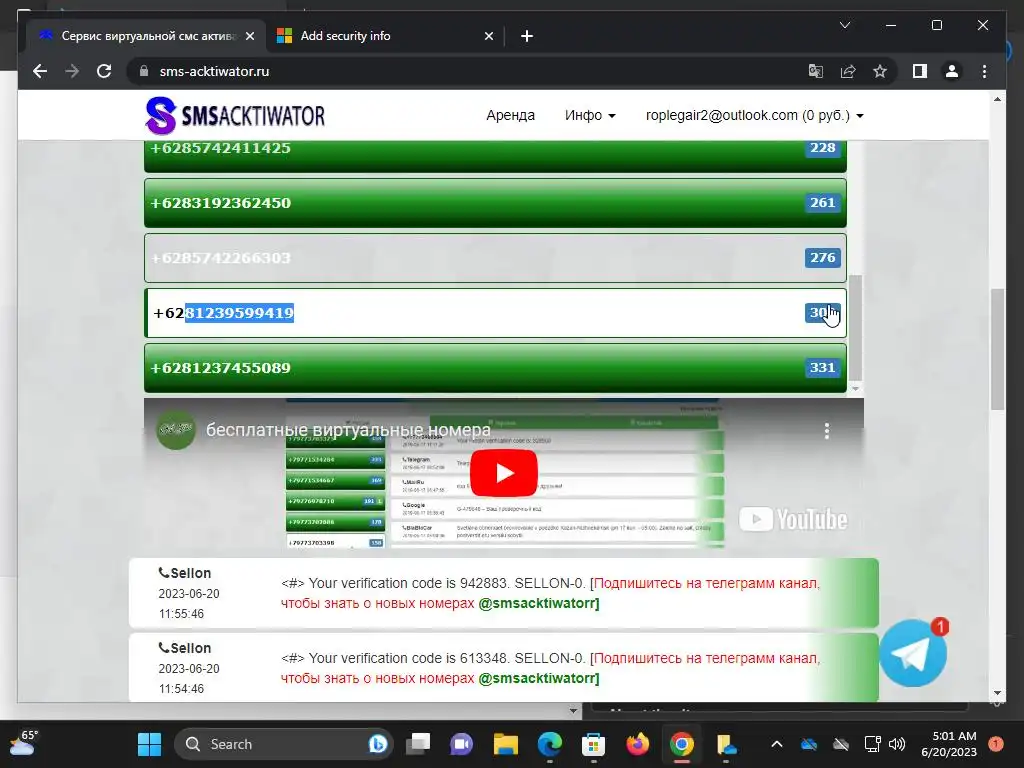Show hidden system tray icons
This screenshot has height=768, width=1024.
click(x=776, y=744)
